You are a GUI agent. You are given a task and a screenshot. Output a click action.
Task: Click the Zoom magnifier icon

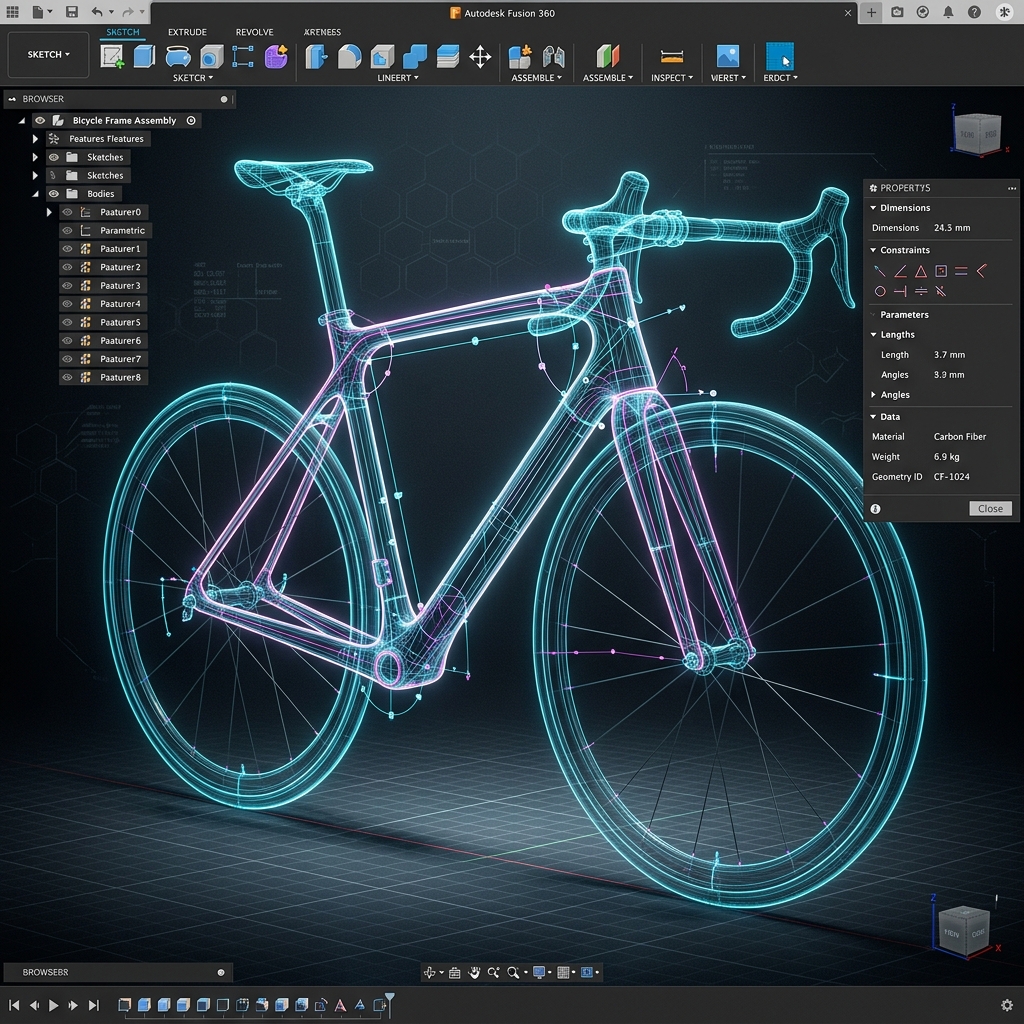[513, 972]
